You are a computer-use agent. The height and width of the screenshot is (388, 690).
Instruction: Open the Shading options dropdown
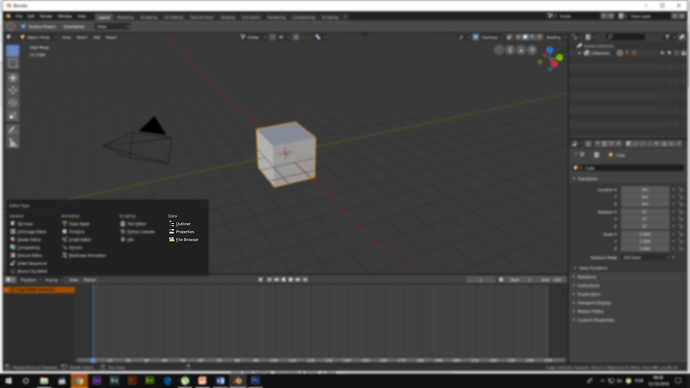[x=555, y=37]
